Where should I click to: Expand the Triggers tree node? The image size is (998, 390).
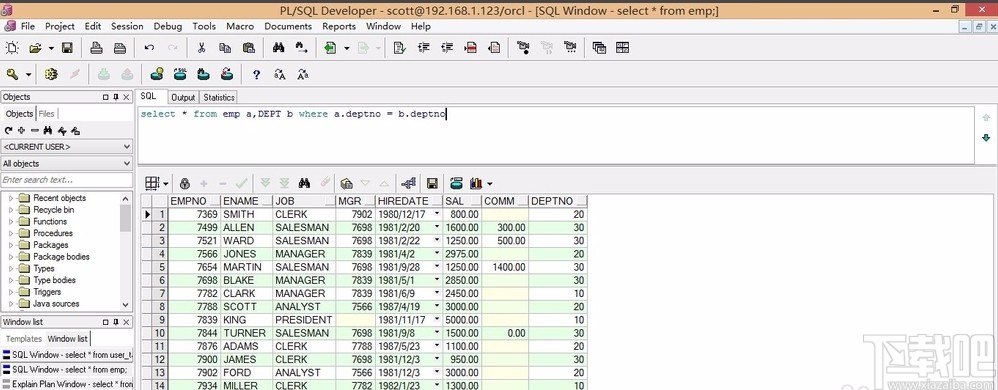(11, 292)
